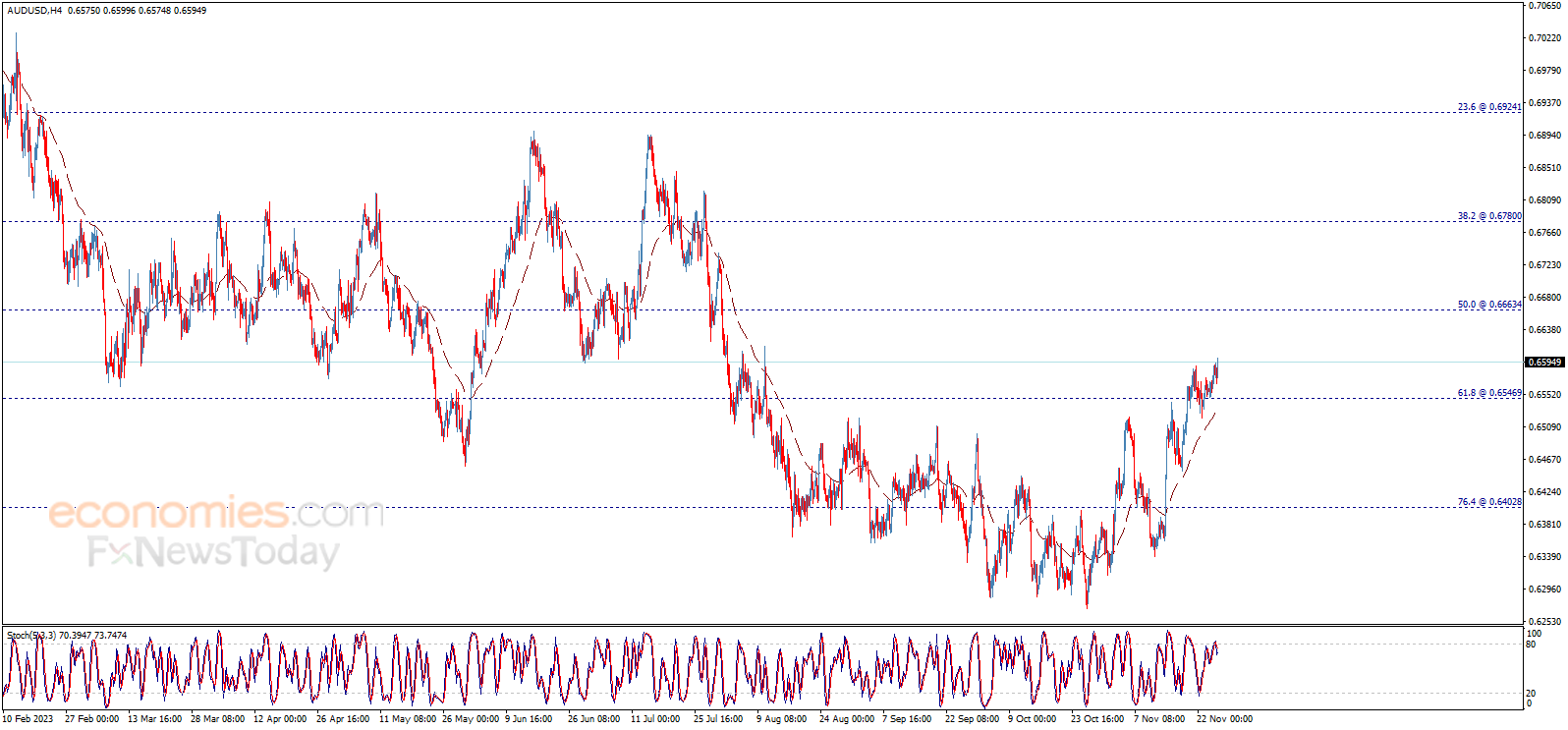The image size is (1568, 730).
Task: Click the 27 Feb 00:00 date label
Action: tap(91, 719)
